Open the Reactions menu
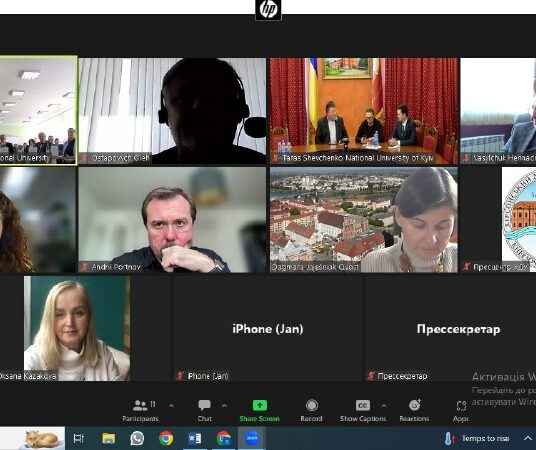Screen dimensions: 536x450 pos(414,411)
